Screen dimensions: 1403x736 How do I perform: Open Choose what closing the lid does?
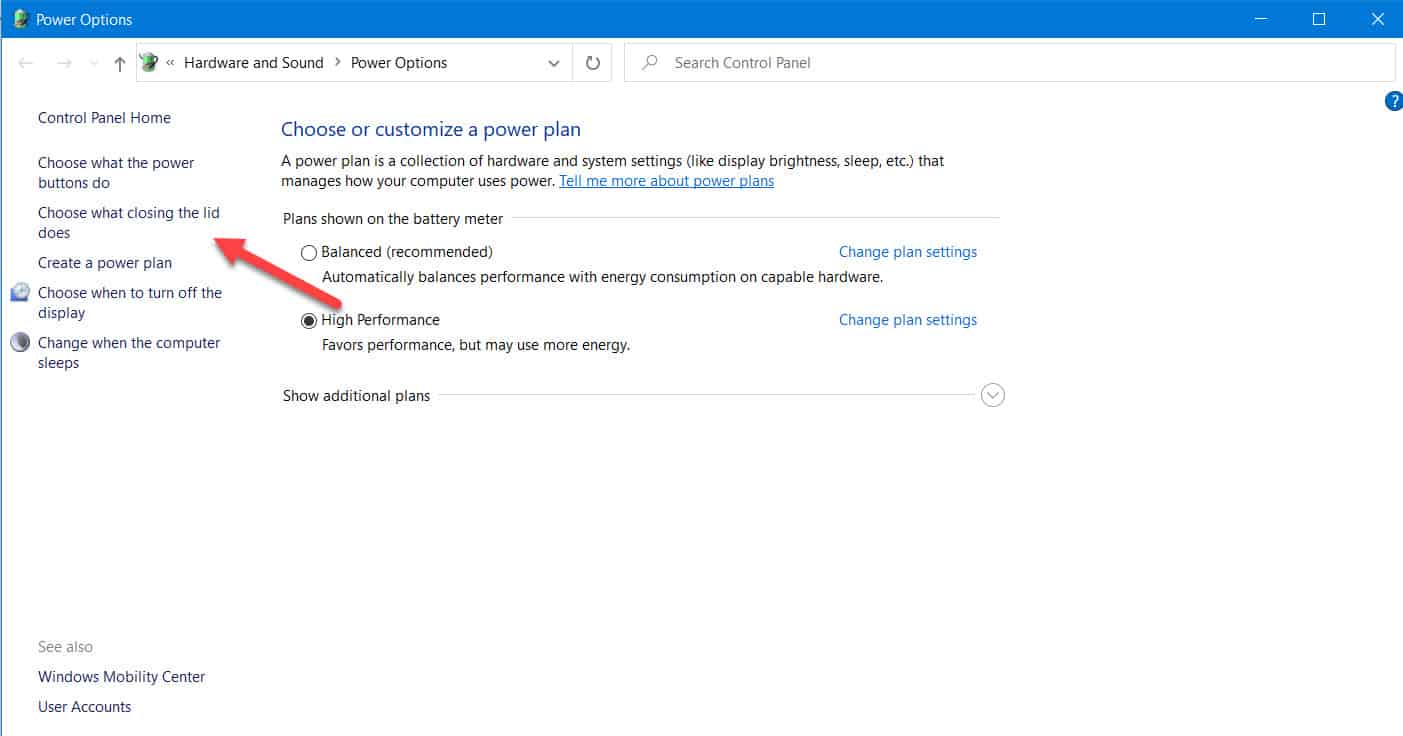pyautogui.click(x=129, y=223)
